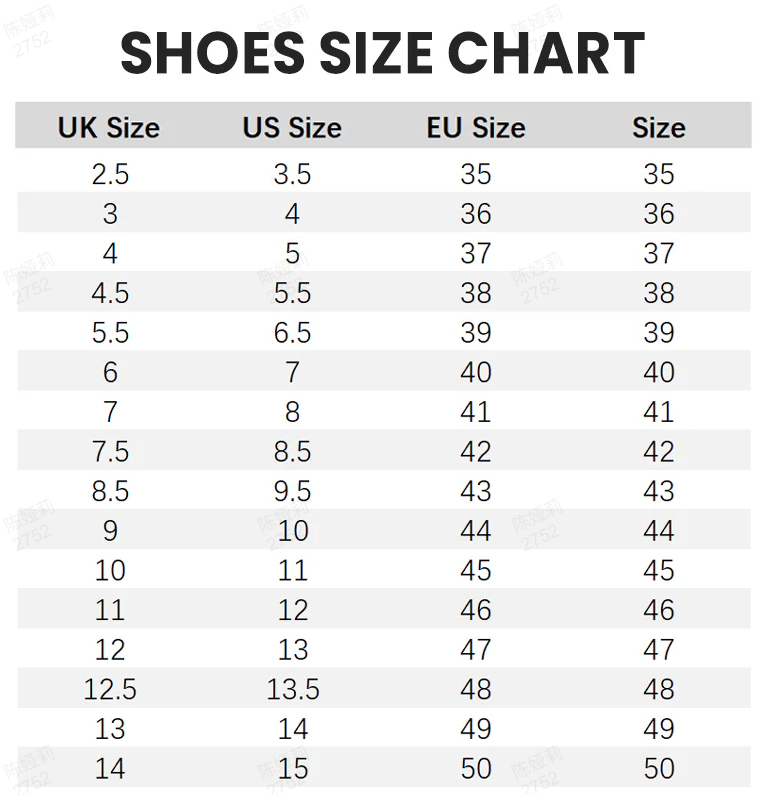Select US size 6.5 cell
Screen dimensions: 760x795
293,333
